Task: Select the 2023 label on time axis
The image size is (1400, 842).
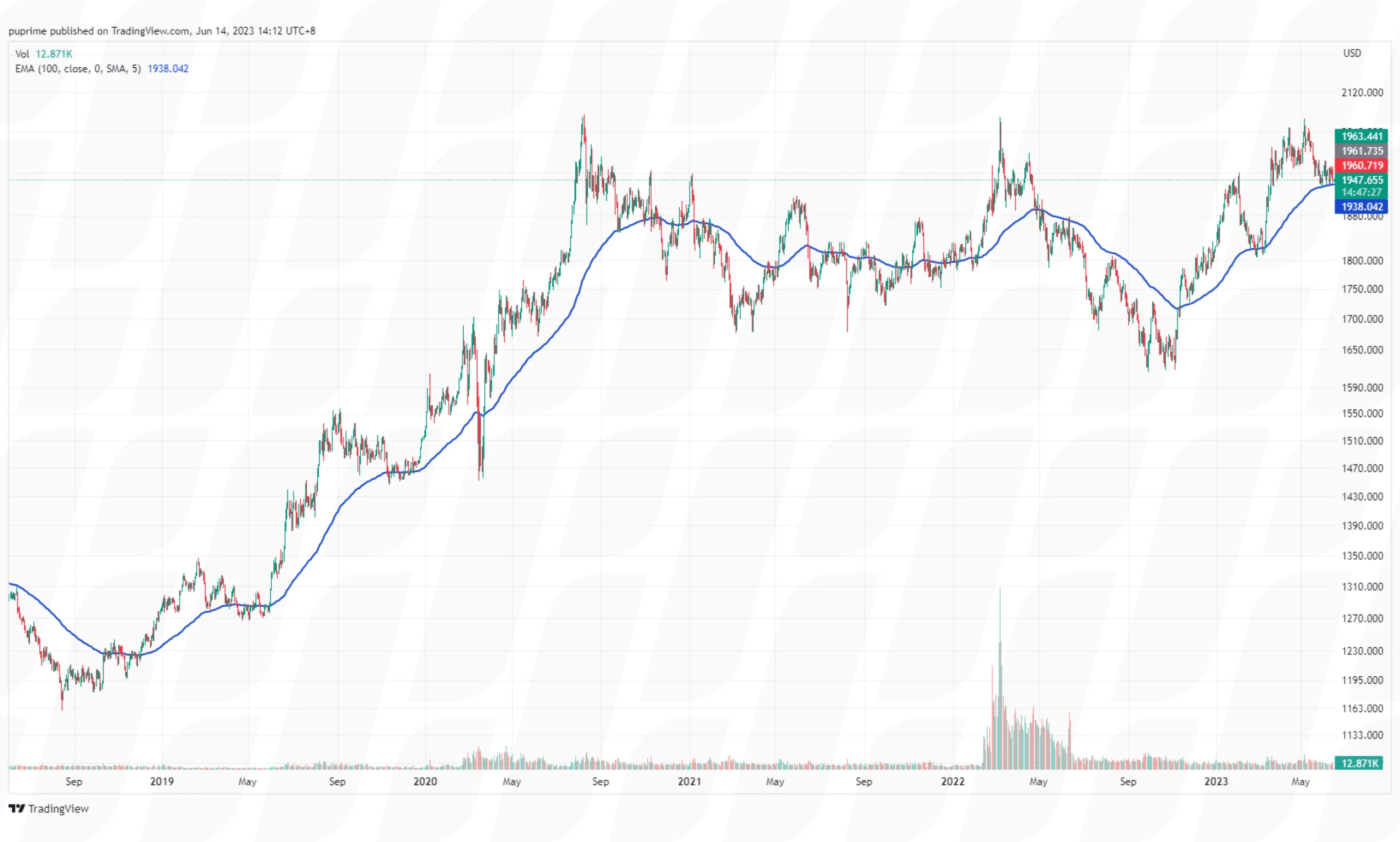Action: [x=1216, y=781]
